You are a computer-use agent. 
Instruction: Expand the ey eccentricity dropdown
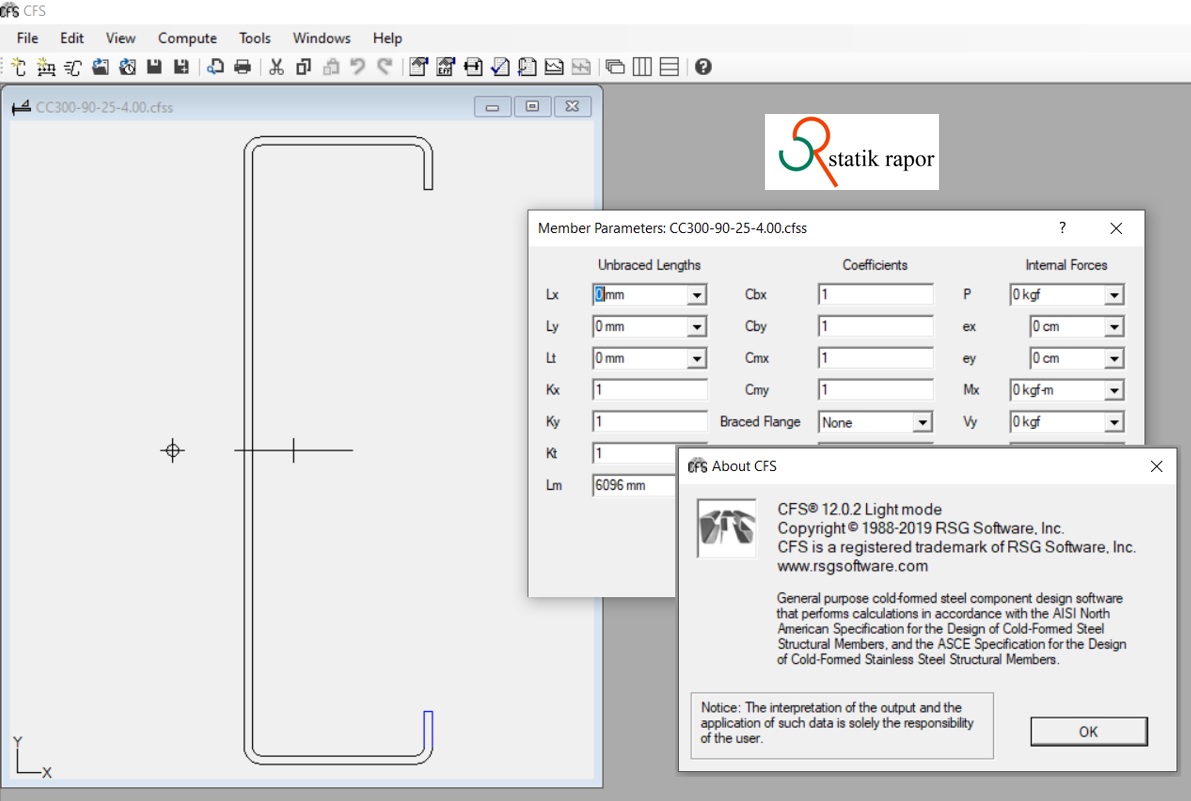[1114, 358]
